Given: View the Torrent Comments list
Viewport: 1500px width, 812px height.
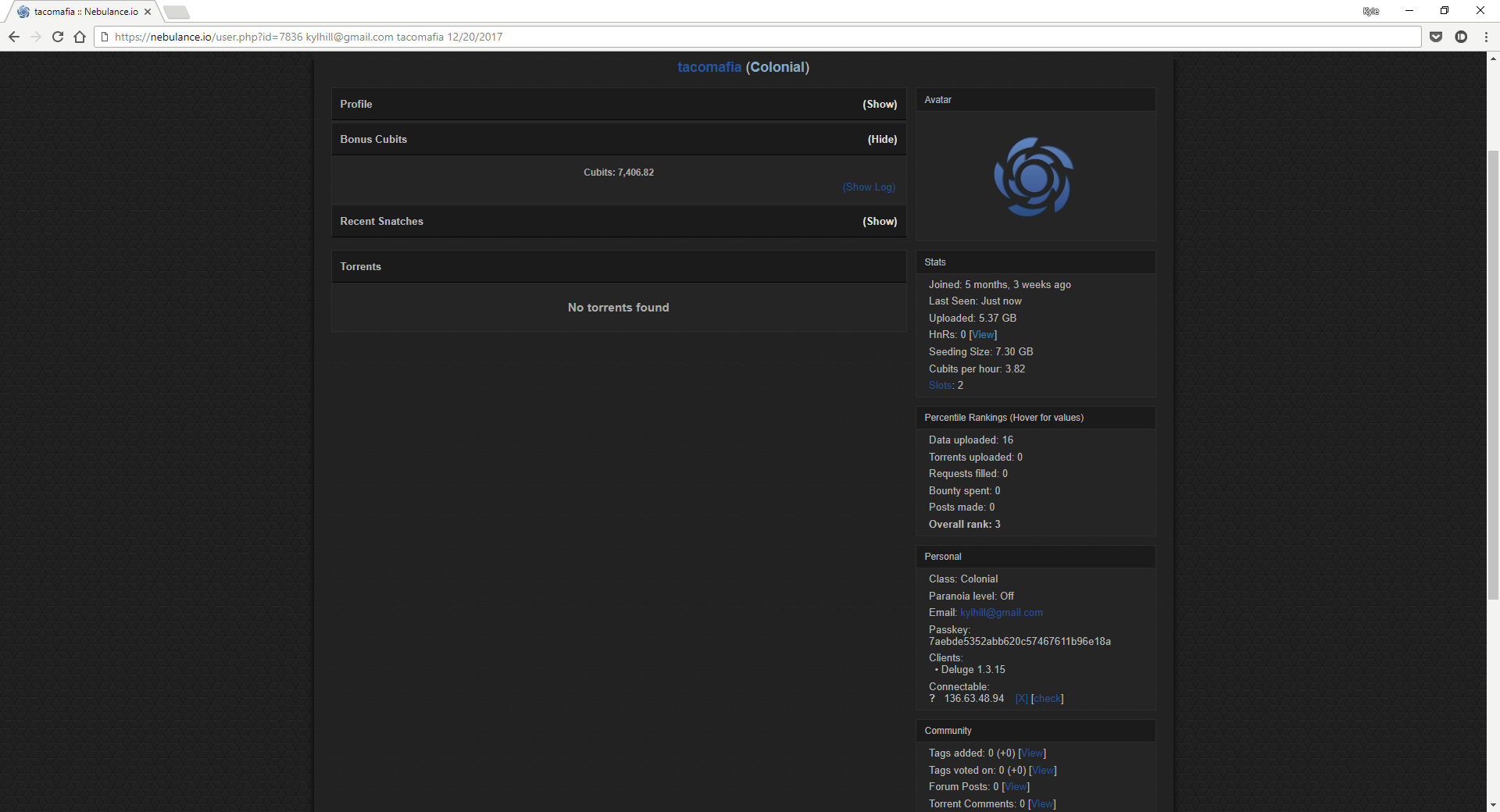Looking at the screenshot, I should (x=1042, y=804).
